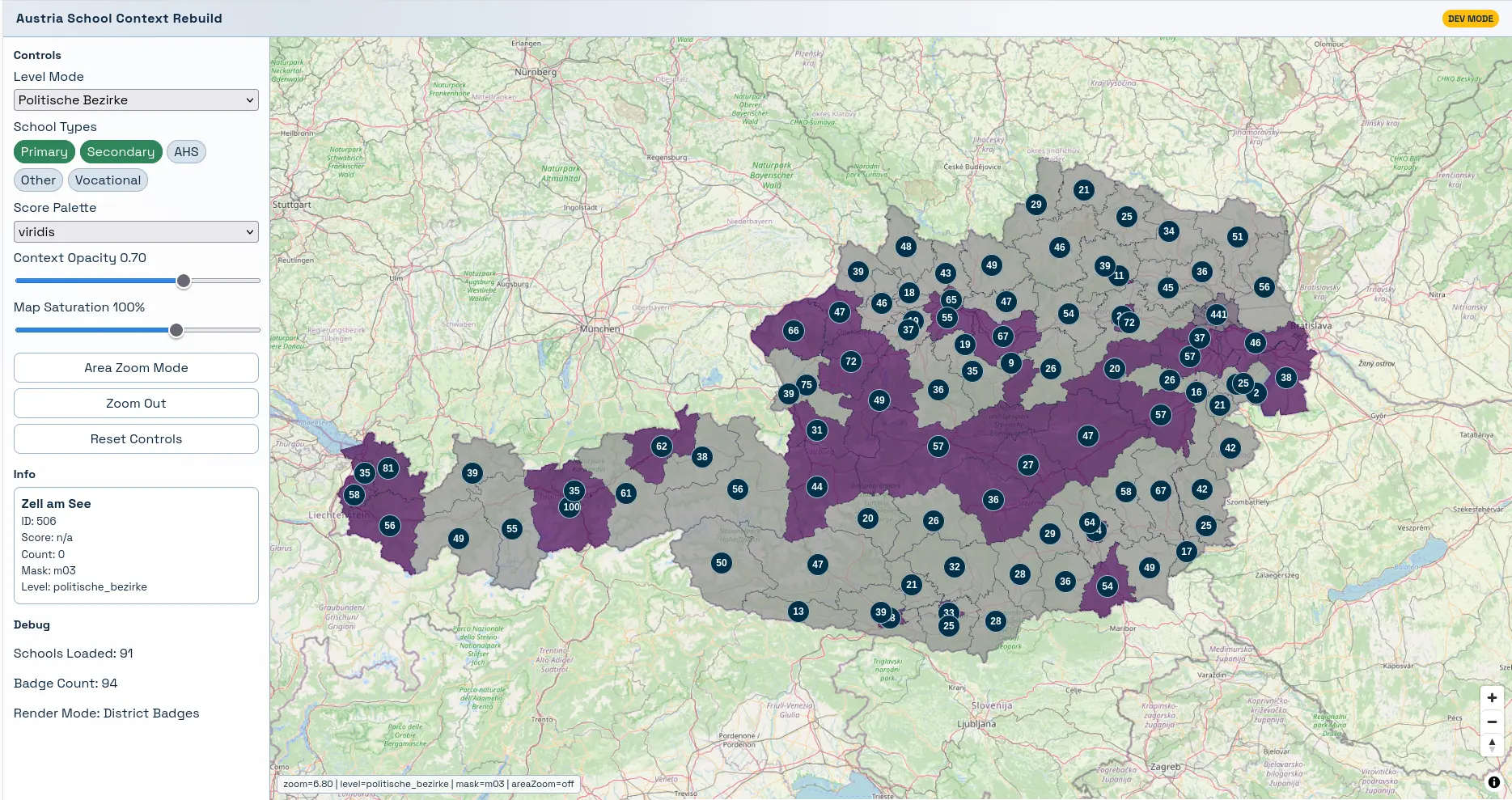Click the Area Zoom Mode button
Image resolution: width=1512 pixels, height=800 pixels.
click(x=135, y=367)
